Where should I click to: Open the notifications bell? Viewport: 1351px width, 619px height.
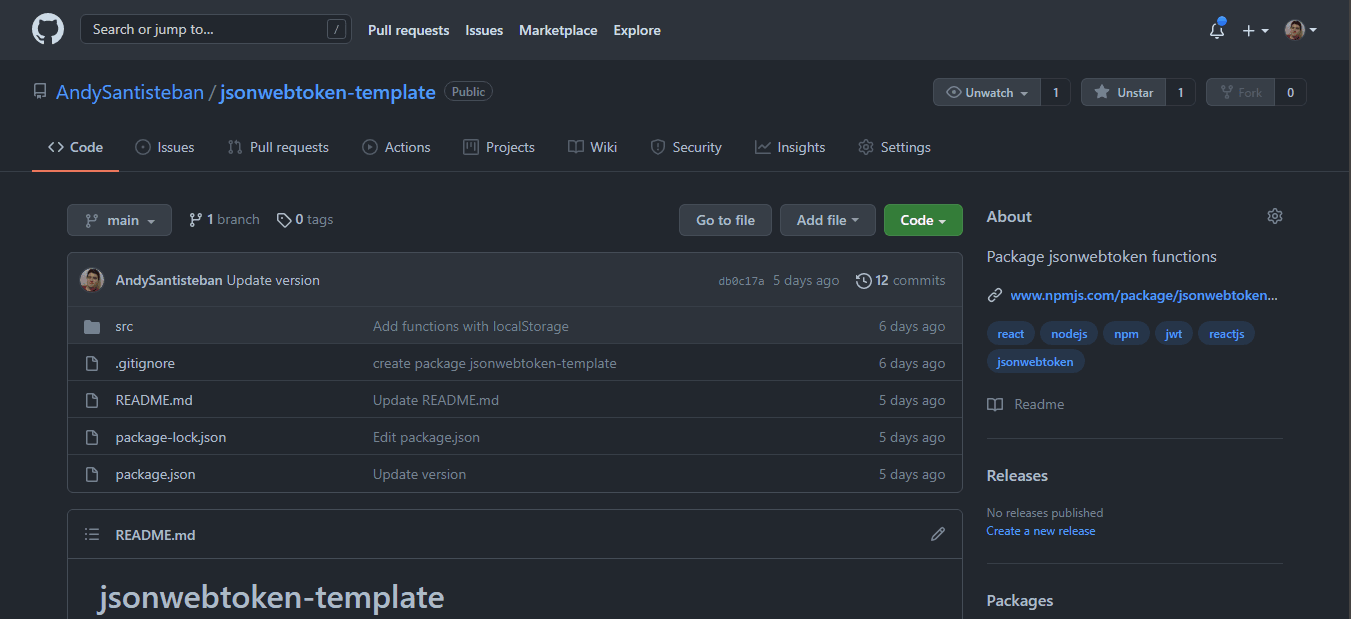click(1217, 30)
